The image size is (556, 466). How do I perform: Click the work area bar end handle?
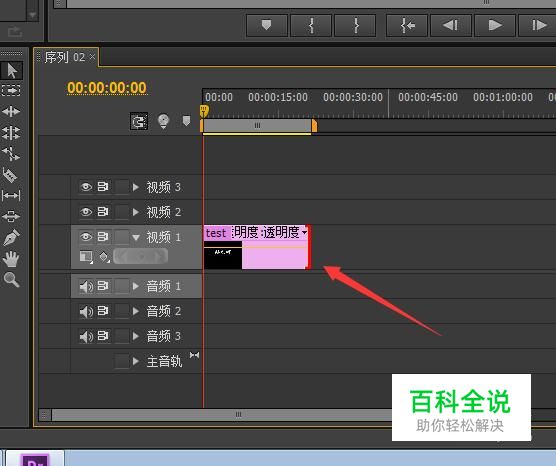click(x=314, y=126)
